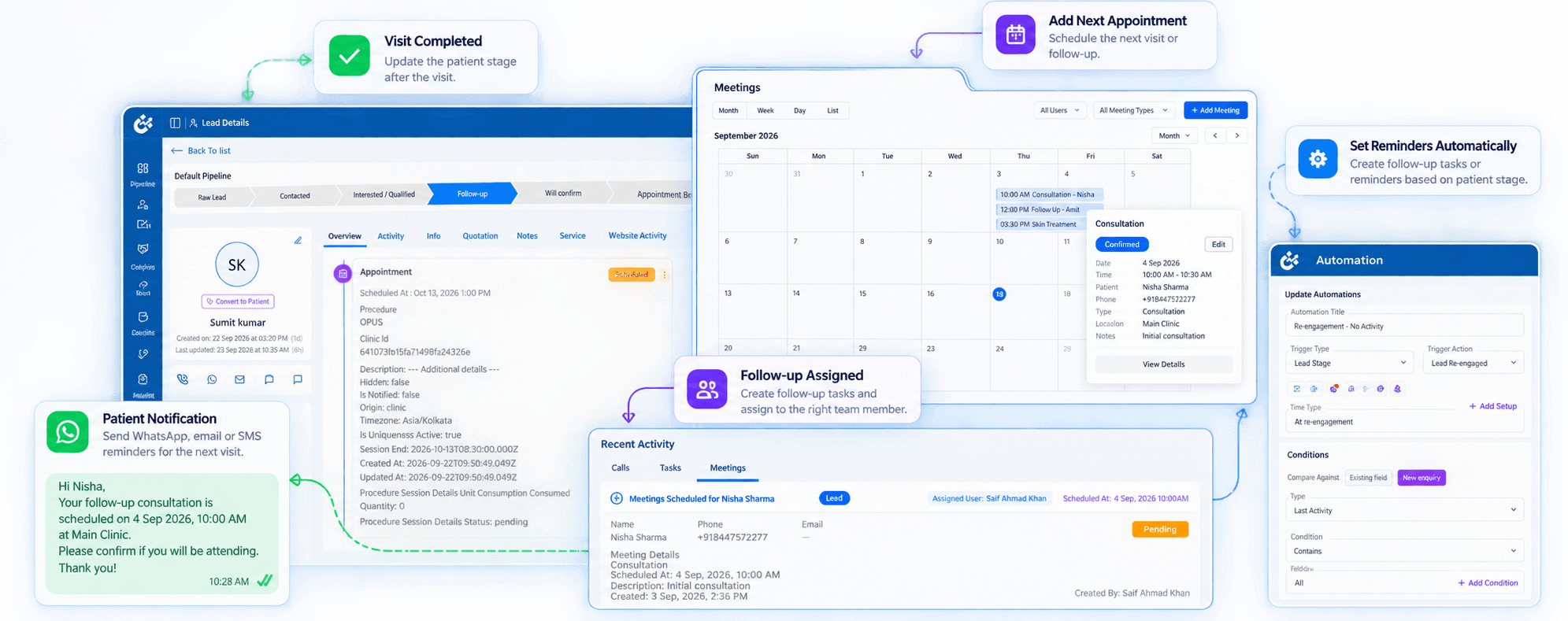Image resolution: width=1568 pixels, height=621 pixels.
Task: Click the email envelope icon under Sumit kumar
Action: pos(239,379)
